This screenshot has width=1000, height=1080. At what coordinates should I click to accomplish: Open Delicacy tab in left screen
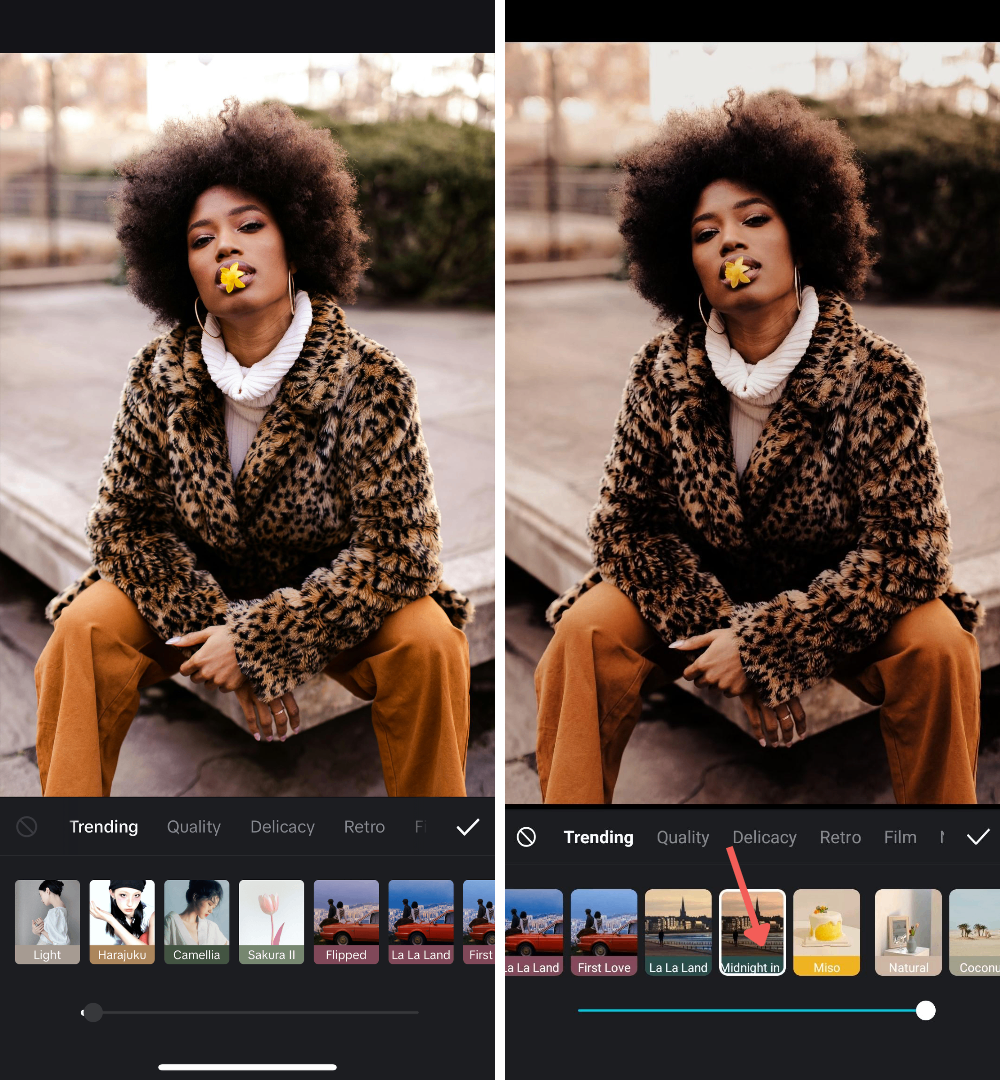(x=282, y=827)
